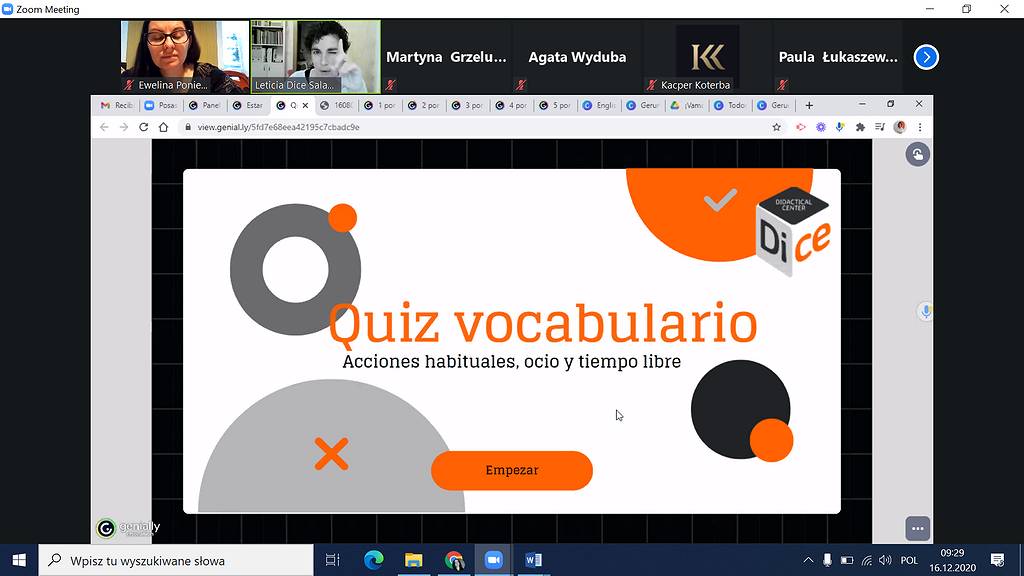Open the Windows Start menu
1024x576 pixels.
point(19,560)
